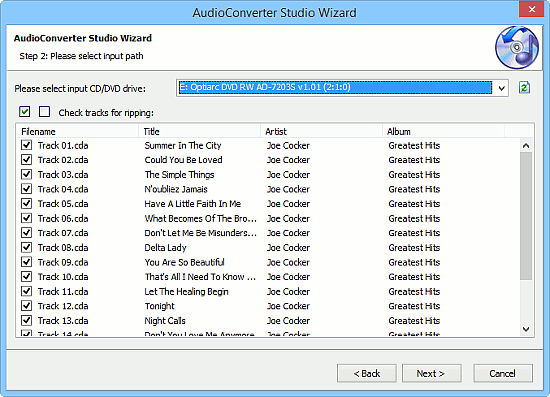Go to previous step with Back button
The image size is (550, 397).
367,374
